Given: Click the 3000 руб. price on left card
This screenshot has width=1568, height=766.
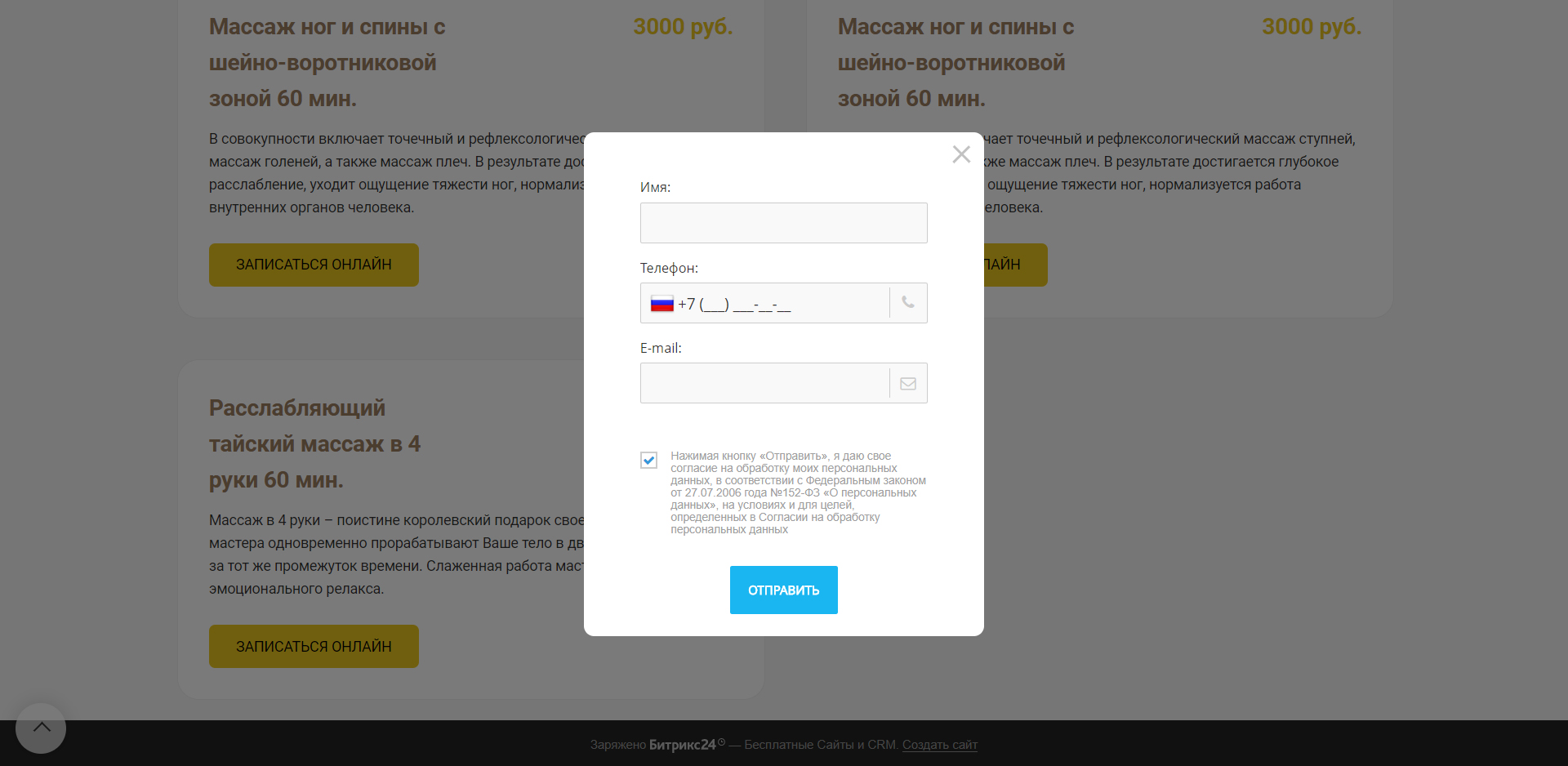Looking at the screenshot, I should pos(683,27).
